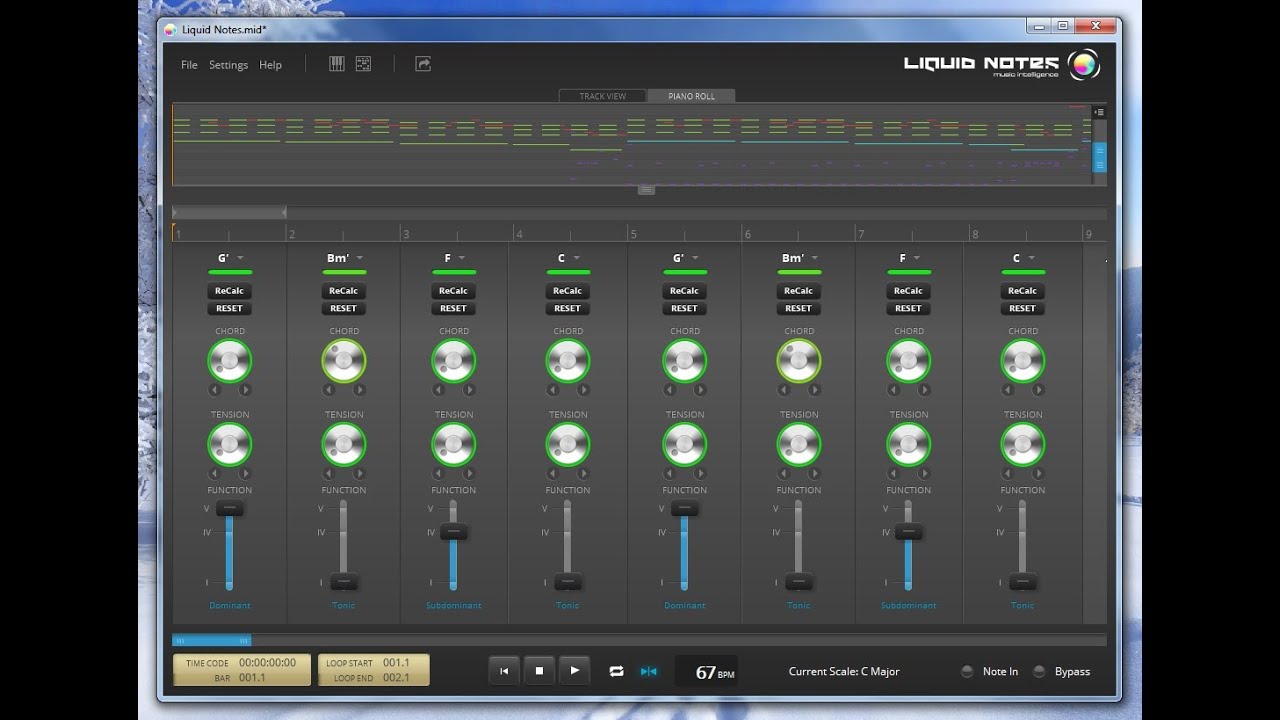
Task: Toggle the green bar under bar 2 Bm' chord
Action: point(344,272)
